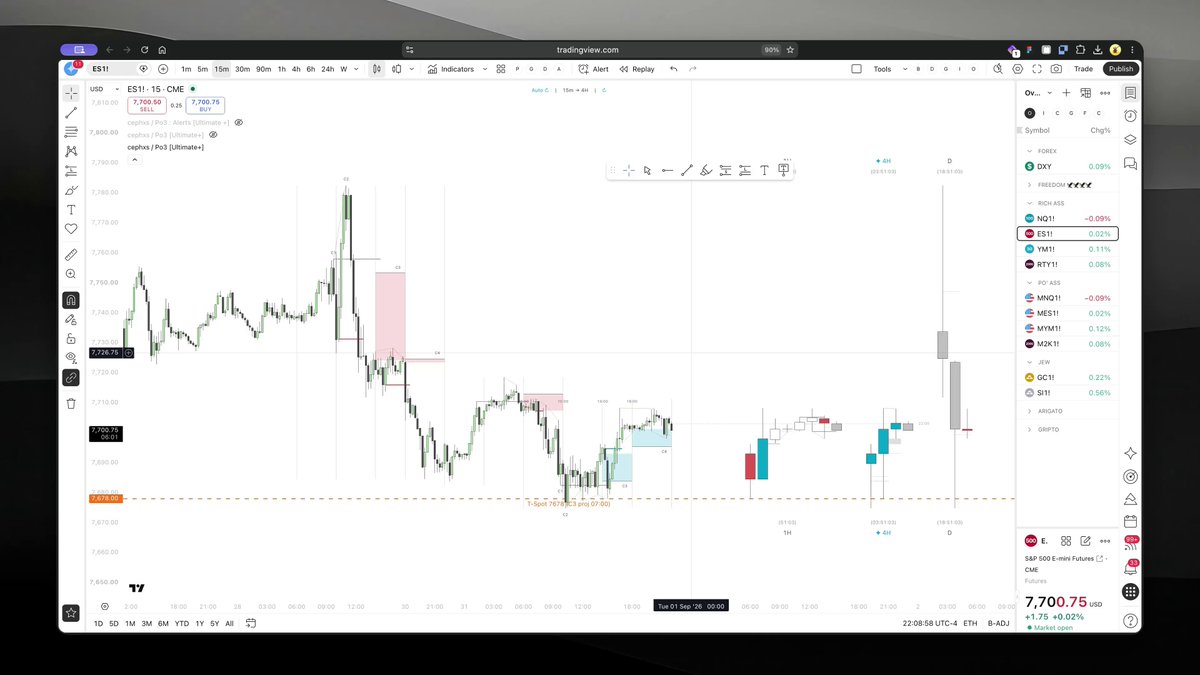
Task: Activate the zoom-in magnifier tool
Action: (x=71, y=274)
